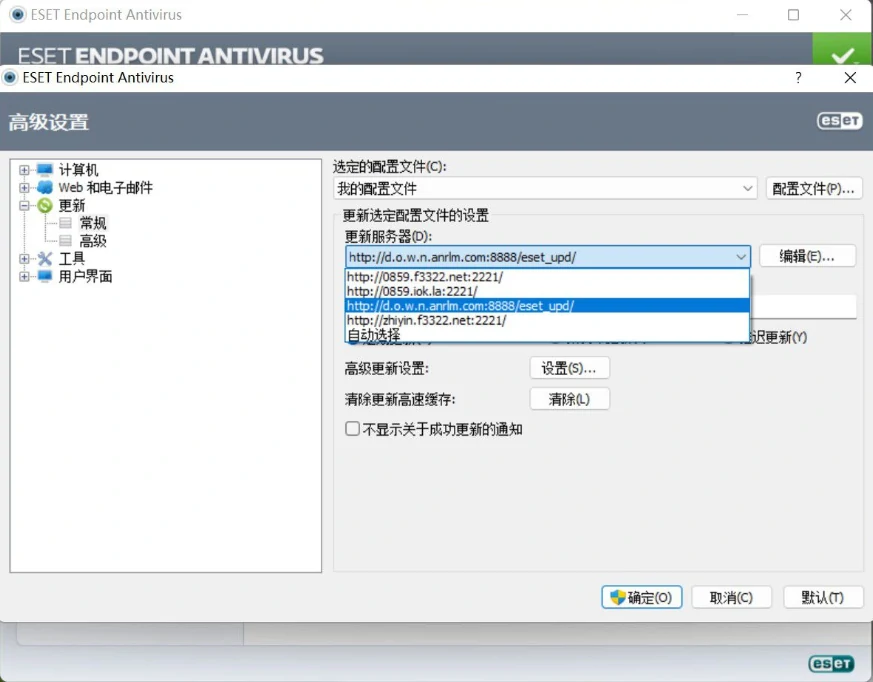Screen dimensions: 873x682
Task: Open the 高级 item under 更新
Action: [93, 241]
